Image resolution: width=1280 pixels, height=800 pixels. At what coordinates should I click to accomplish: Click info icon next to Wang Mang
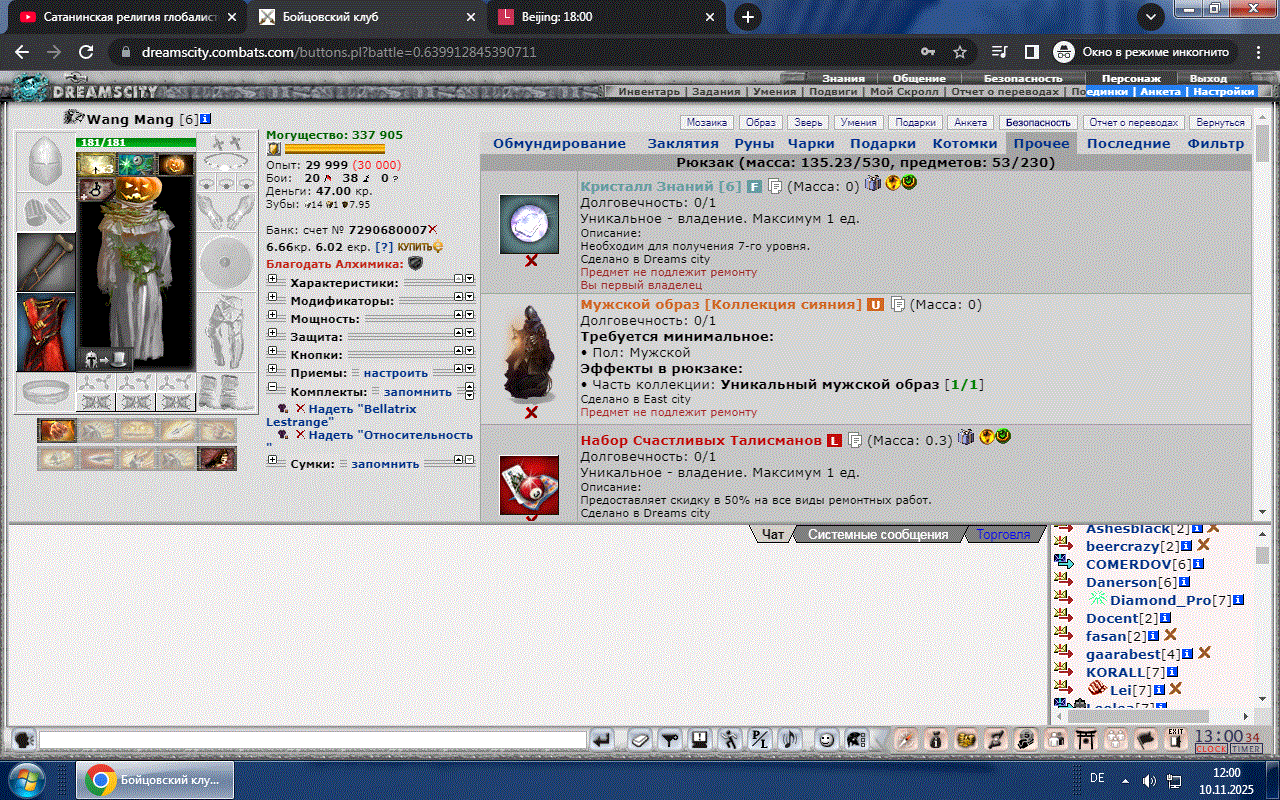[x=205, y=119]
